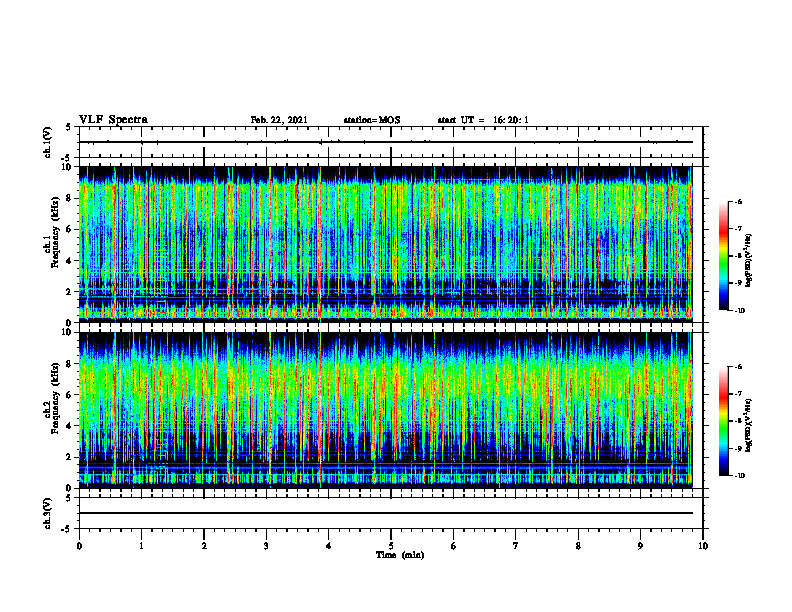This screenshot has height=612, width=792.
Task: Click the ch.2 spectrogram color scale bar
Action: [x=724, y=421]
